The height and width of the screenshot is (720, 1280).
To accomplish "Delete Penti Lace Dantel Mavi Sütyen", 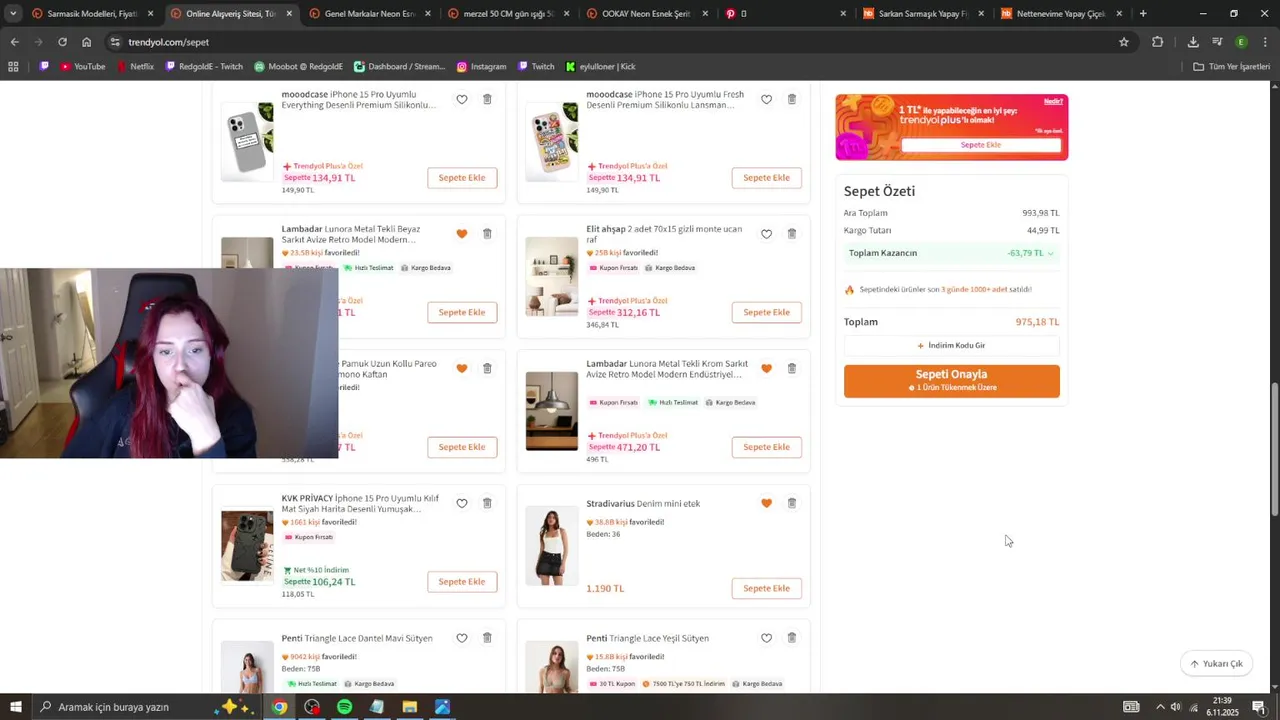I will (487, 638).
